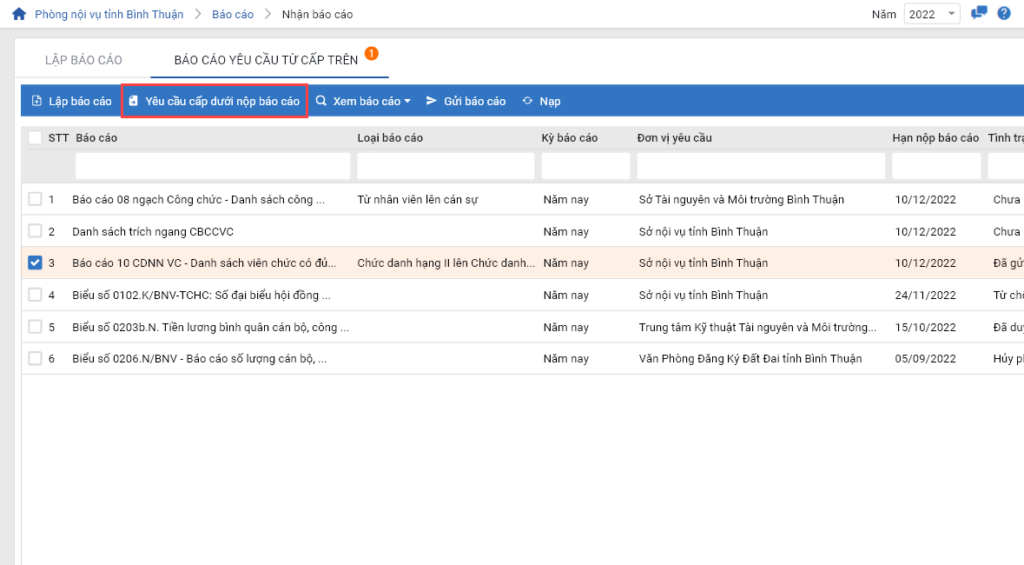
Task: Switch to the Lập báo cáo tab
Action: (x=84, y=60)
